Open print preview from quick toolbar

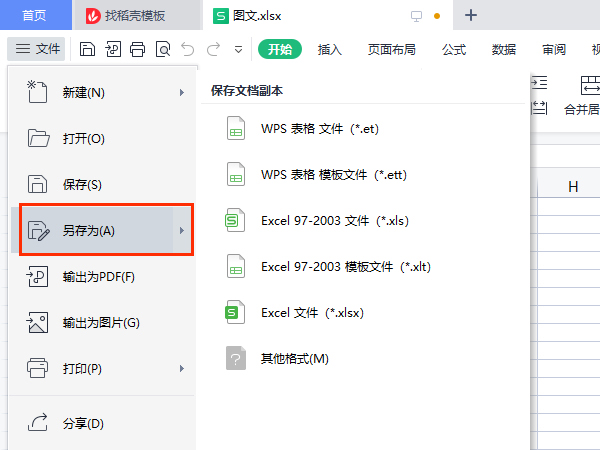click(x=163, y=49)
